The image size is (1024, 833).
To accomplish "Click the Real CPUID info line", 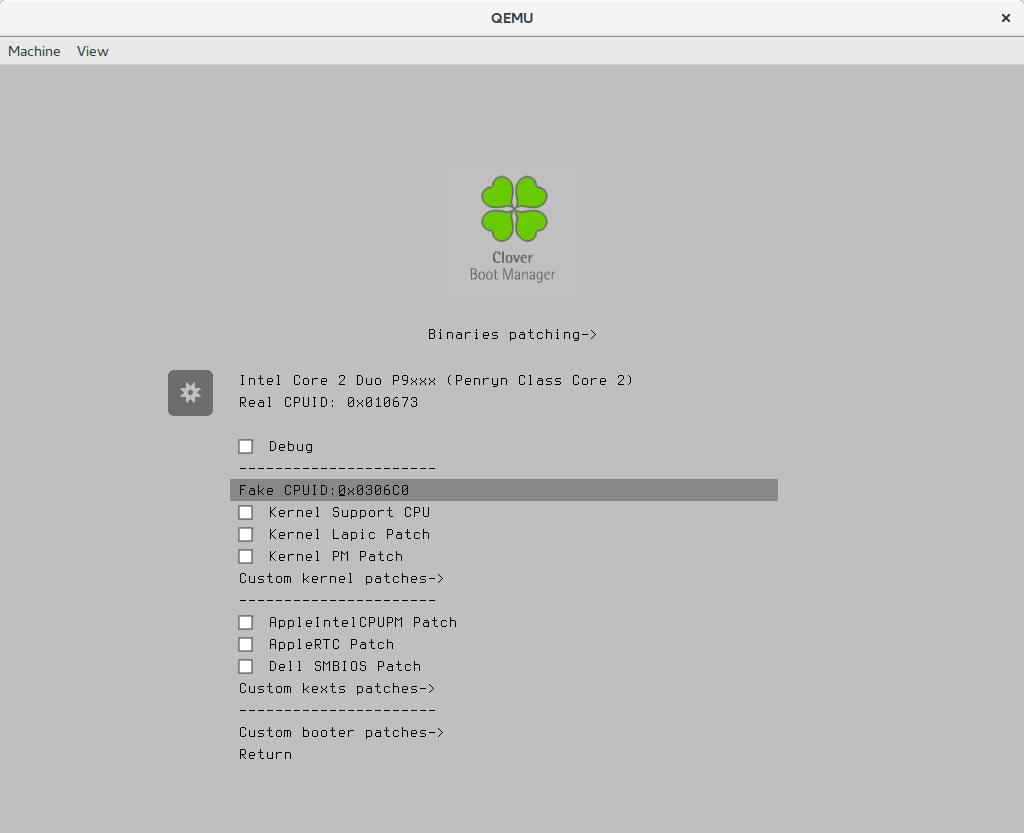I will click(328, 402).
